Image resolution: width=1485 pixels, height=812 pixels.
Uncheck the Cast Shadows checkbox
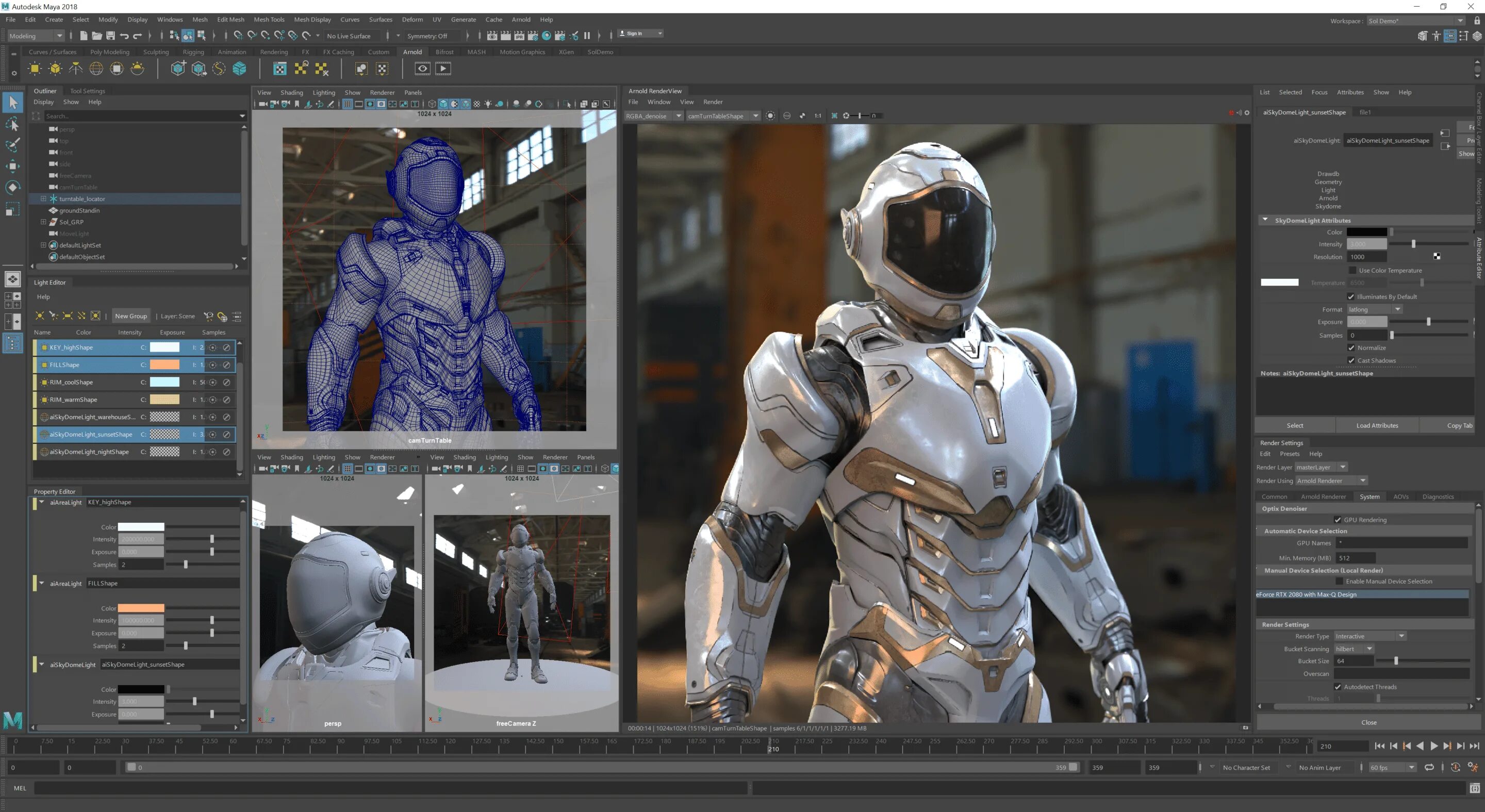[1351, 361]
